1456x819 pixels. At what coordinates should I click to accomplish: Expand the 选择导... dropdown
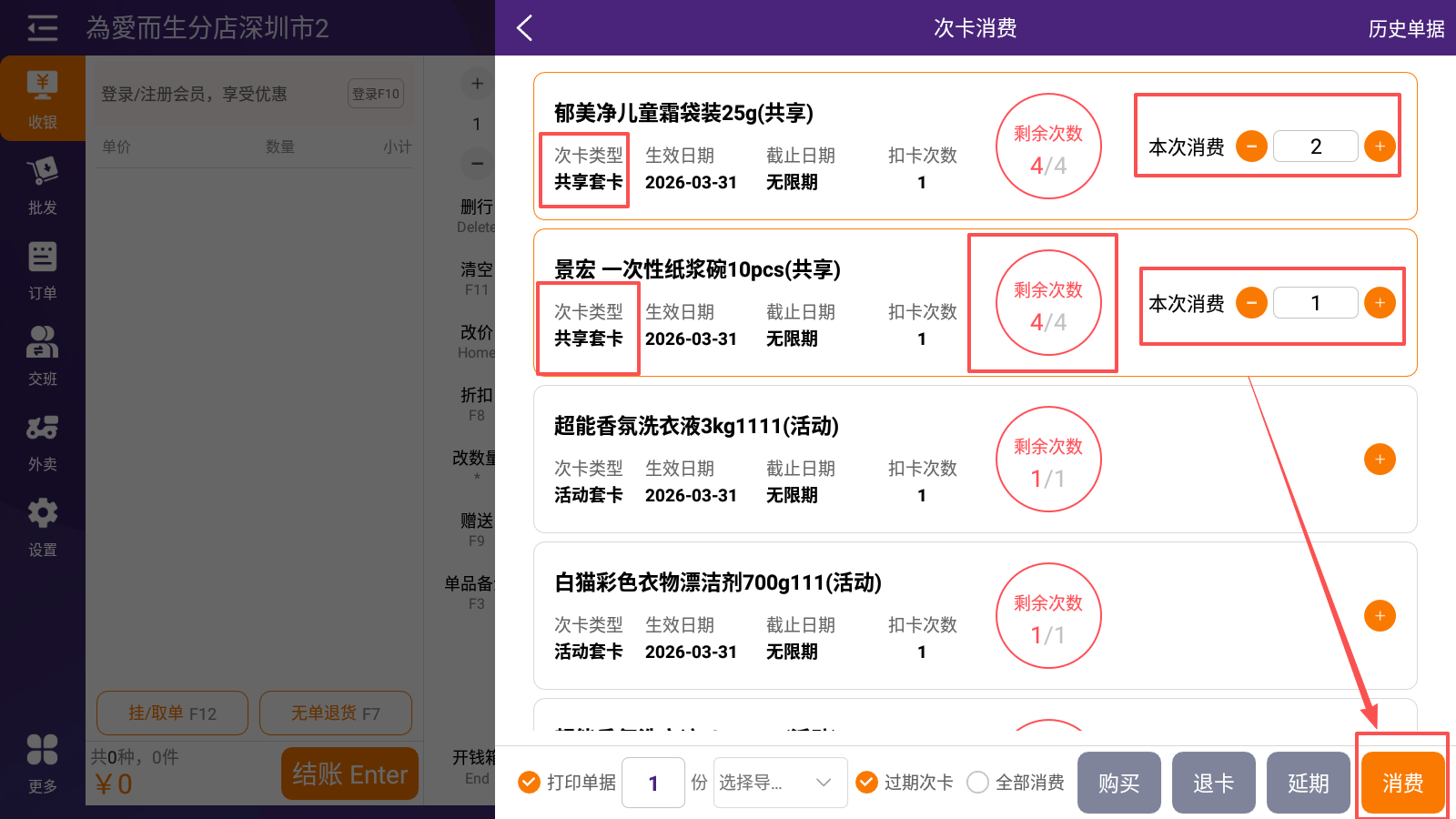coord(780,783)
